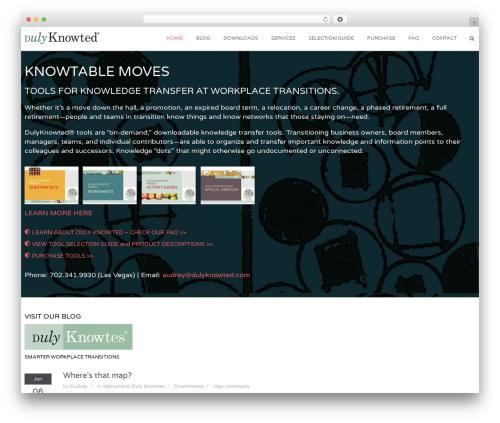Open the search magnifier icon in the navigation
The image size is (500, 423).
click(x=471, y=39)
